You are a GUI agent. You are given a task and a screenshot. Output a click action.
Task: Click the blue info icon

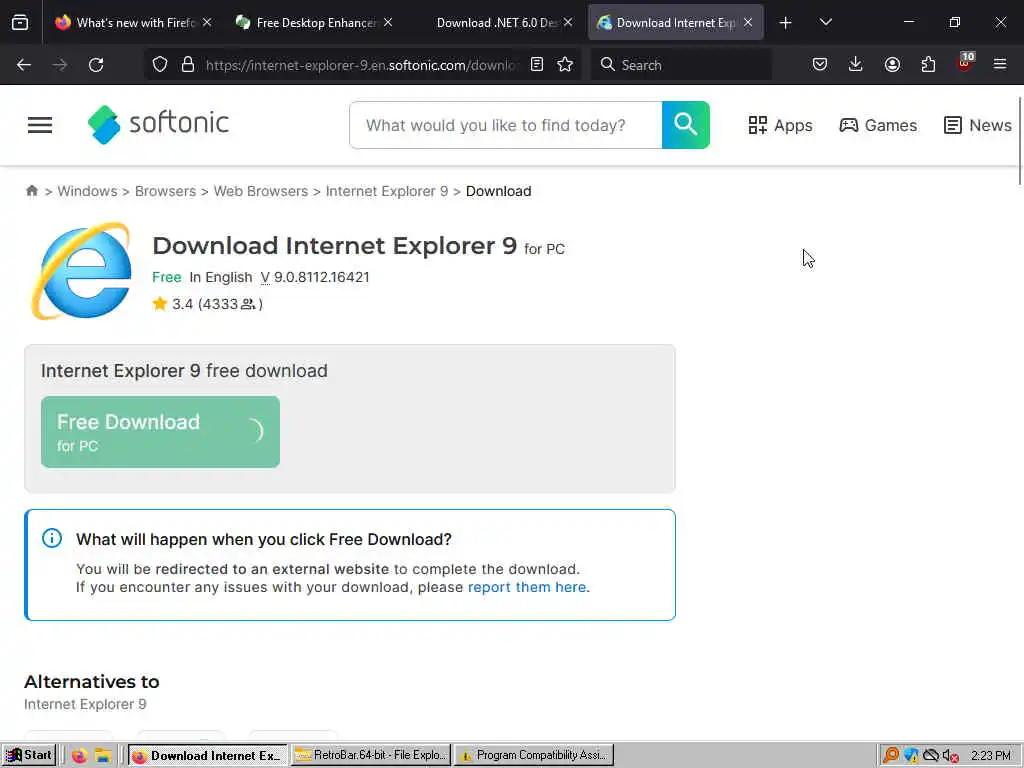(x=52, y=538)
